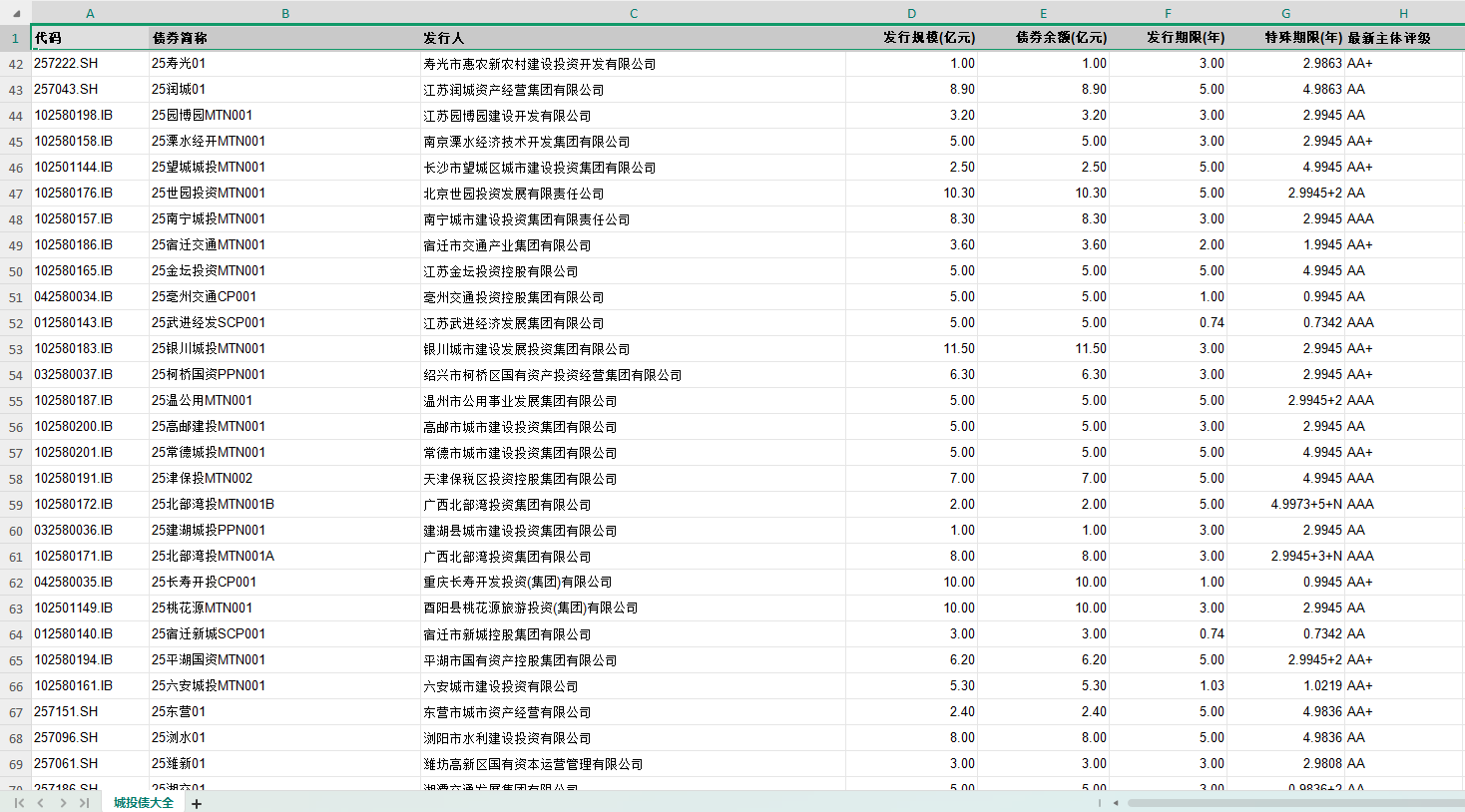1465x812 pixels.
Task: Select row 62 header
Action: (15, 583)
